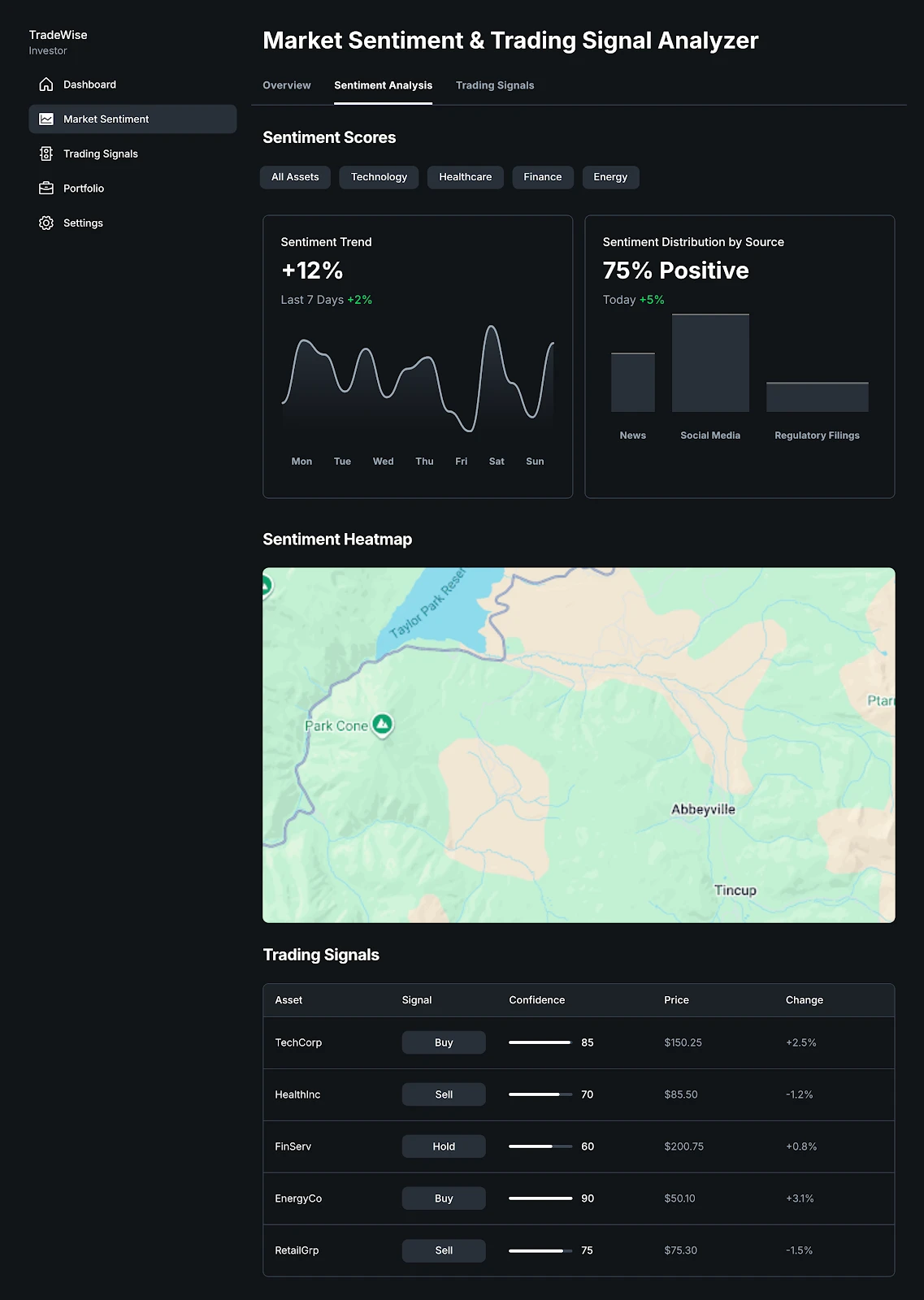The width and height of the screenshot is (924, 1300).
Task: Select the Finance filter chip
Action: click(542, 177)
